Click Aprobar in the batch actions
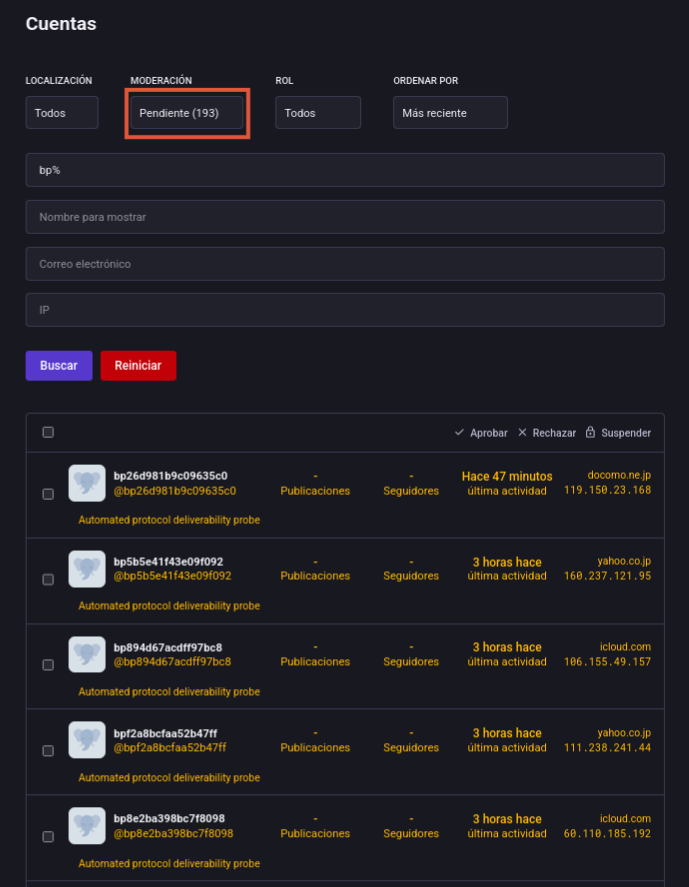The image size is (689, 887). 481,433
